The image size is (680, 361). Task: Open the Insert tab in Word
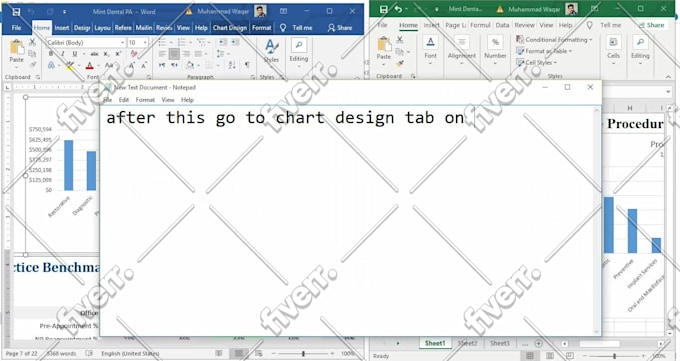tap(62, 27)
